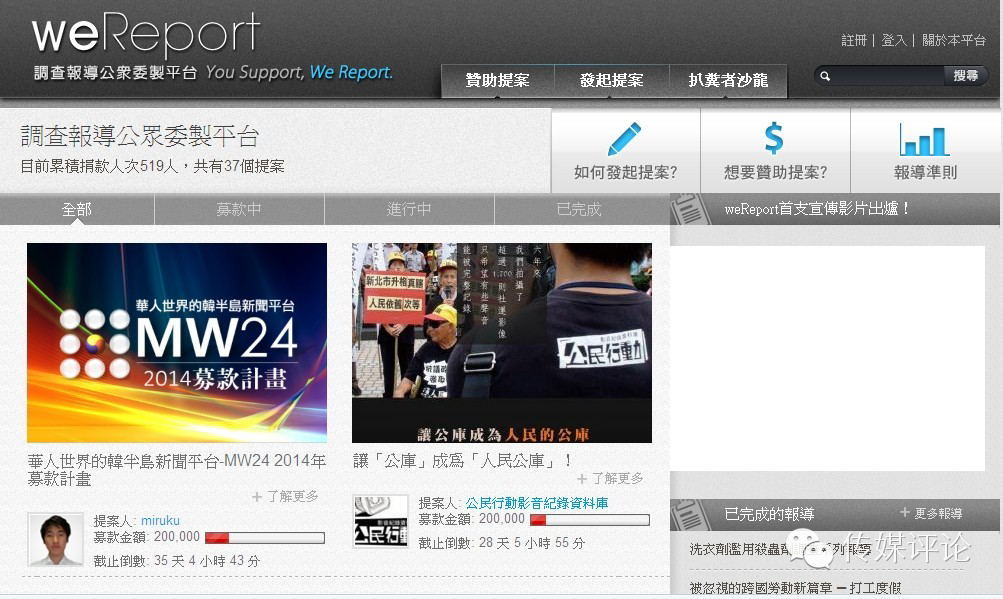Click 了解更多 under MW24 project

point(285,497)
